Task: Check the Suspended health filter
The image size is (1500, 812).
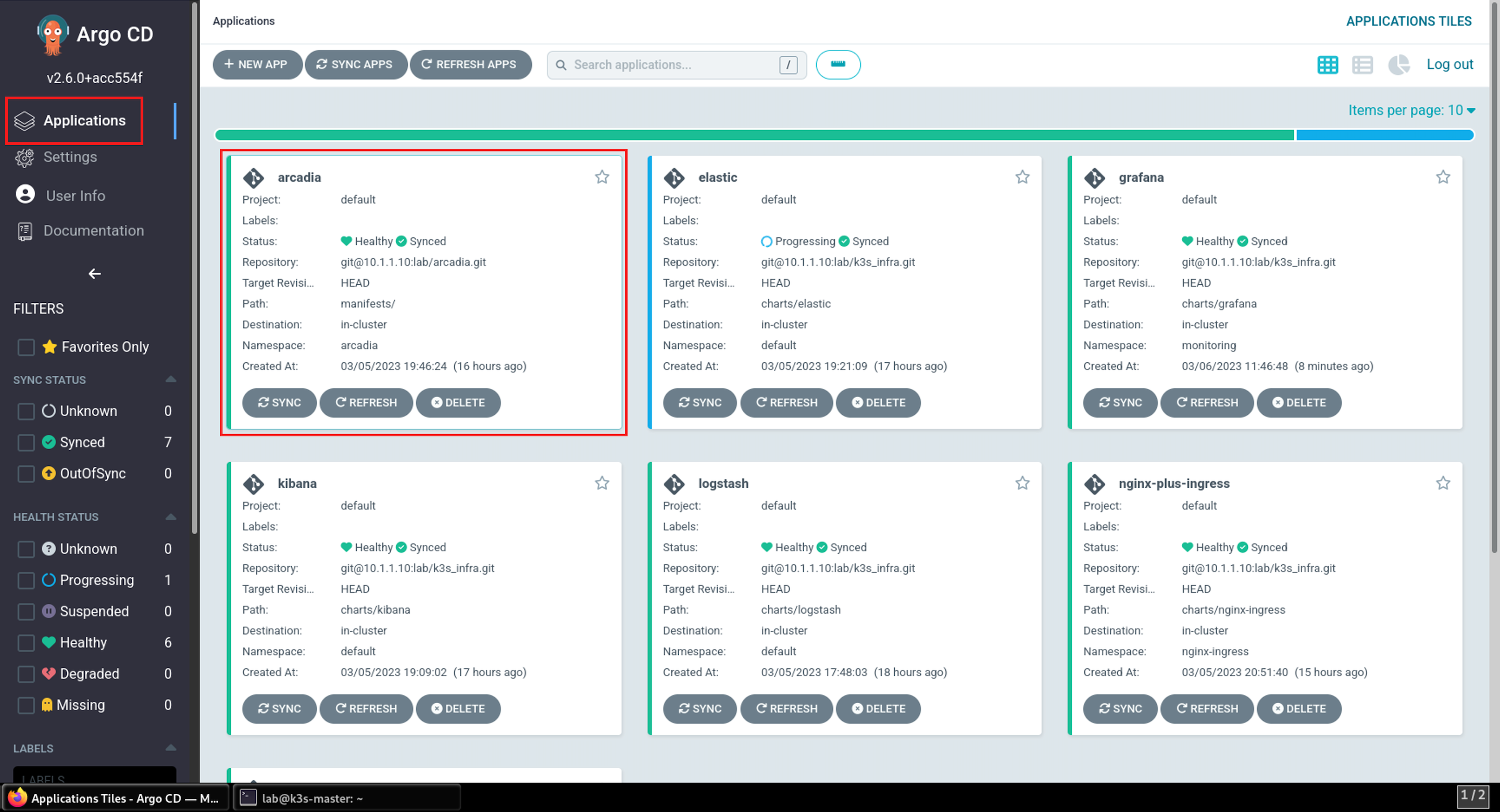Action: click(x=26, y=611)
